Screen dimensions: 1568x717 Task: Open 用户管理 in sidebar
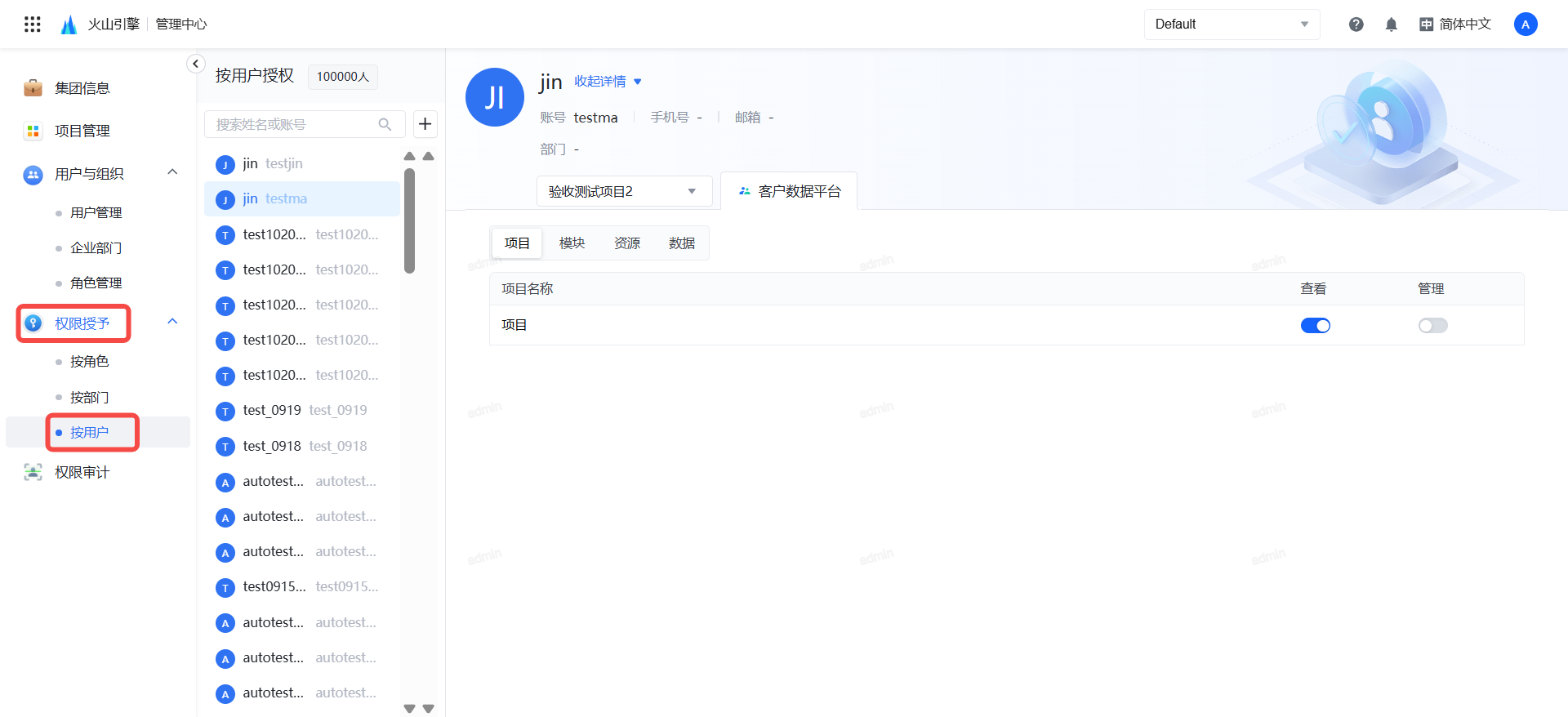pos(96,212)
